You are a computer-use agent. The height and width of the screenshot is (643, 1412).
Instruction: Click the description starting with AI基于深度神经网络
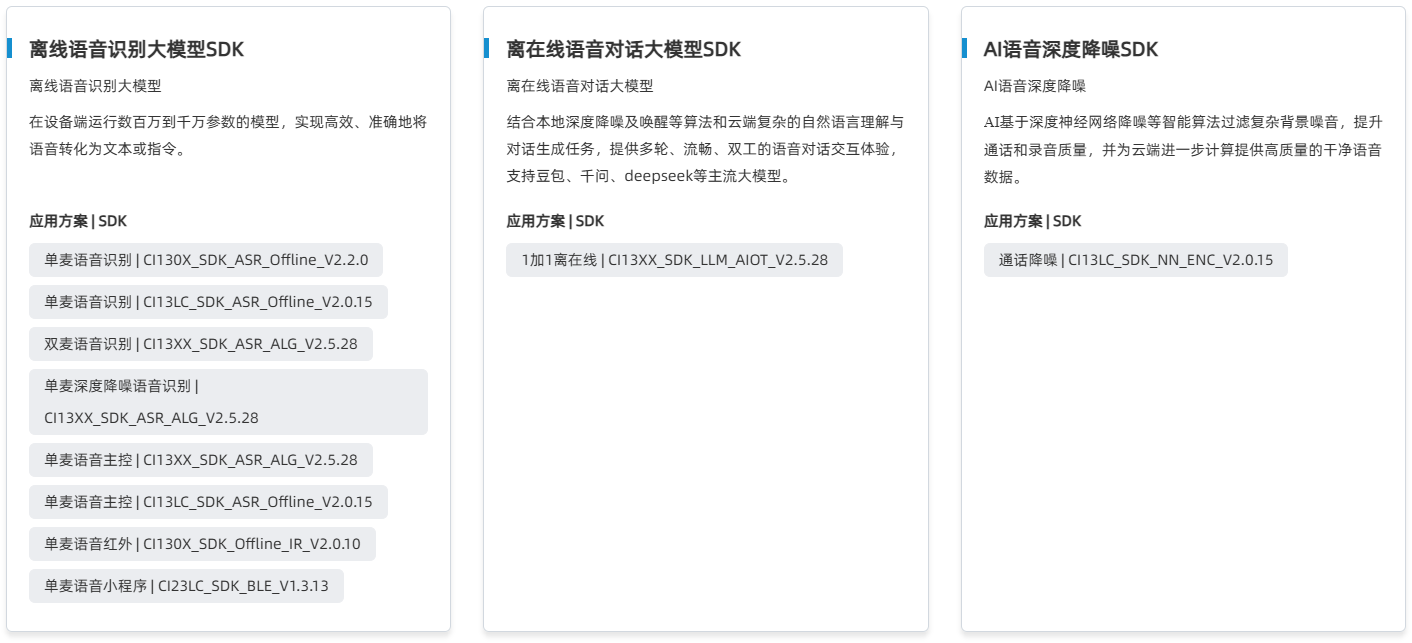tap(1183, 149)
